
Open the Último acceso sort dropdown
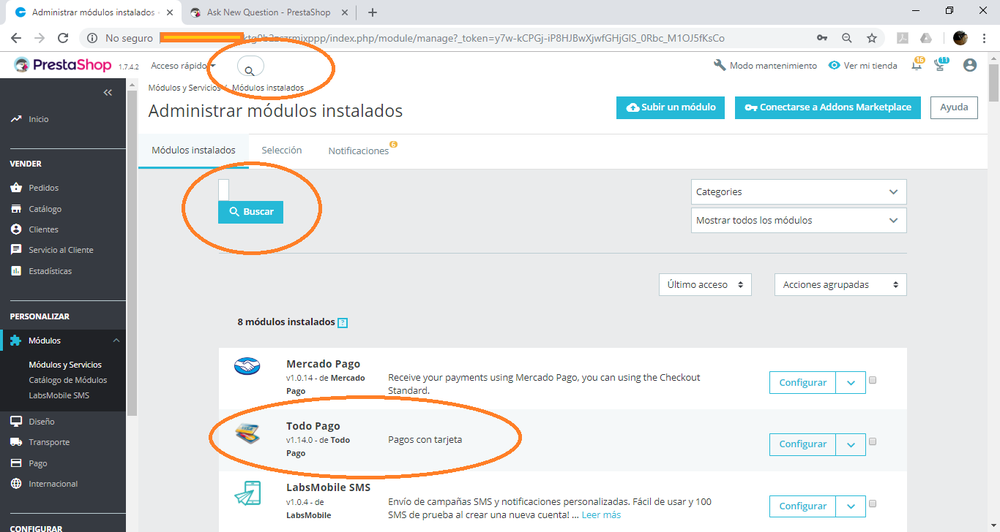(x=705, y=284)
